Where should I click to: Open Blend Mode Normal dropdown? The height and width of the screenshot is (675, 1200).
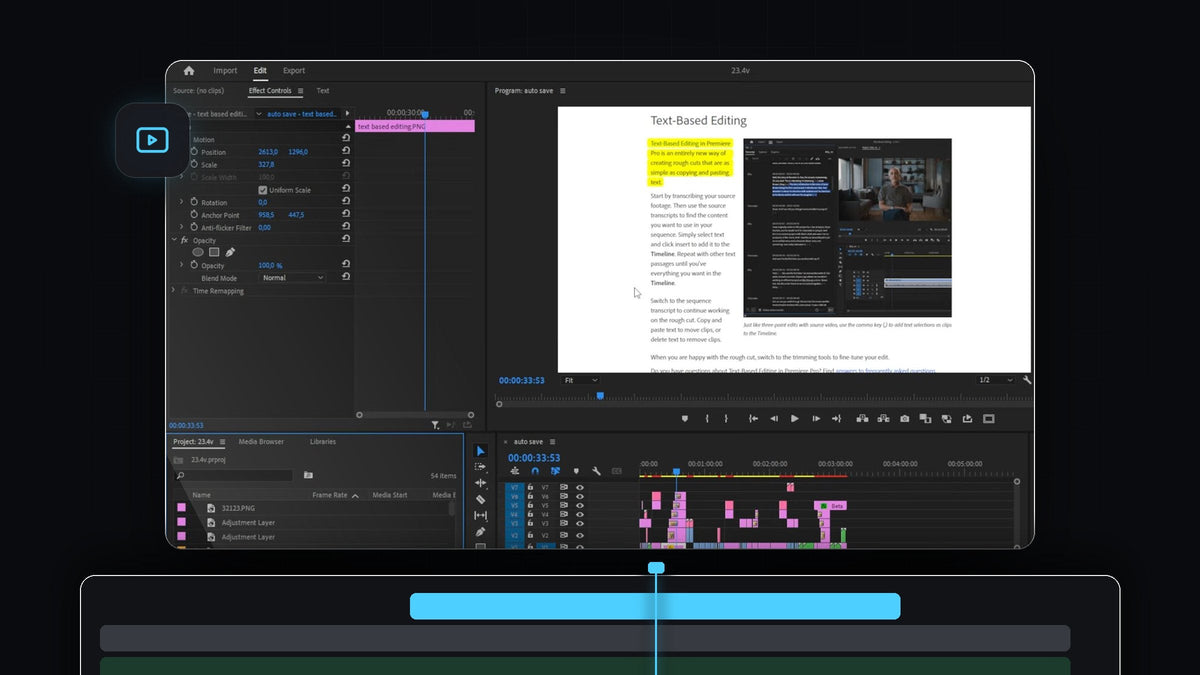(x=292, y=278)
